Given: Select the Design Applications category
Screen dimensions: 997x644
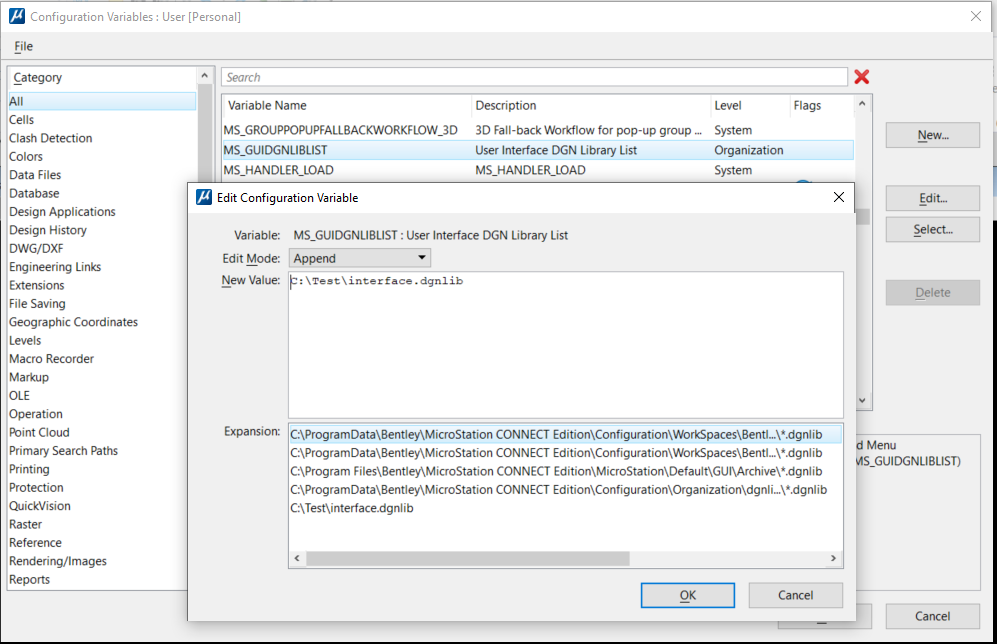Looking at the screenshot, I should (98, 212).
